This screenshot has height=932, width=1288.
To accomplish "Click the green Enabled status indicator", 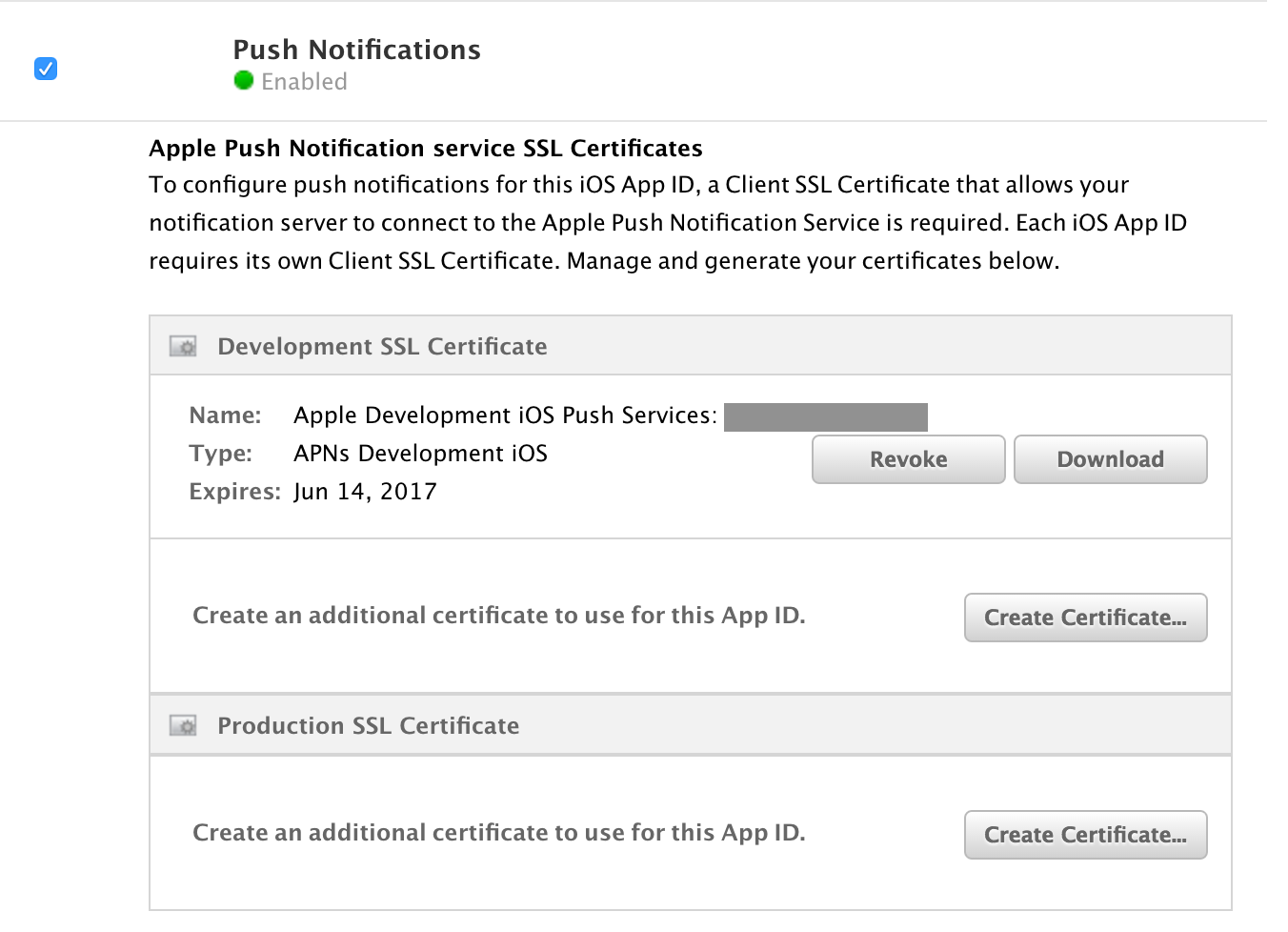I will click(x=244, y=81).
